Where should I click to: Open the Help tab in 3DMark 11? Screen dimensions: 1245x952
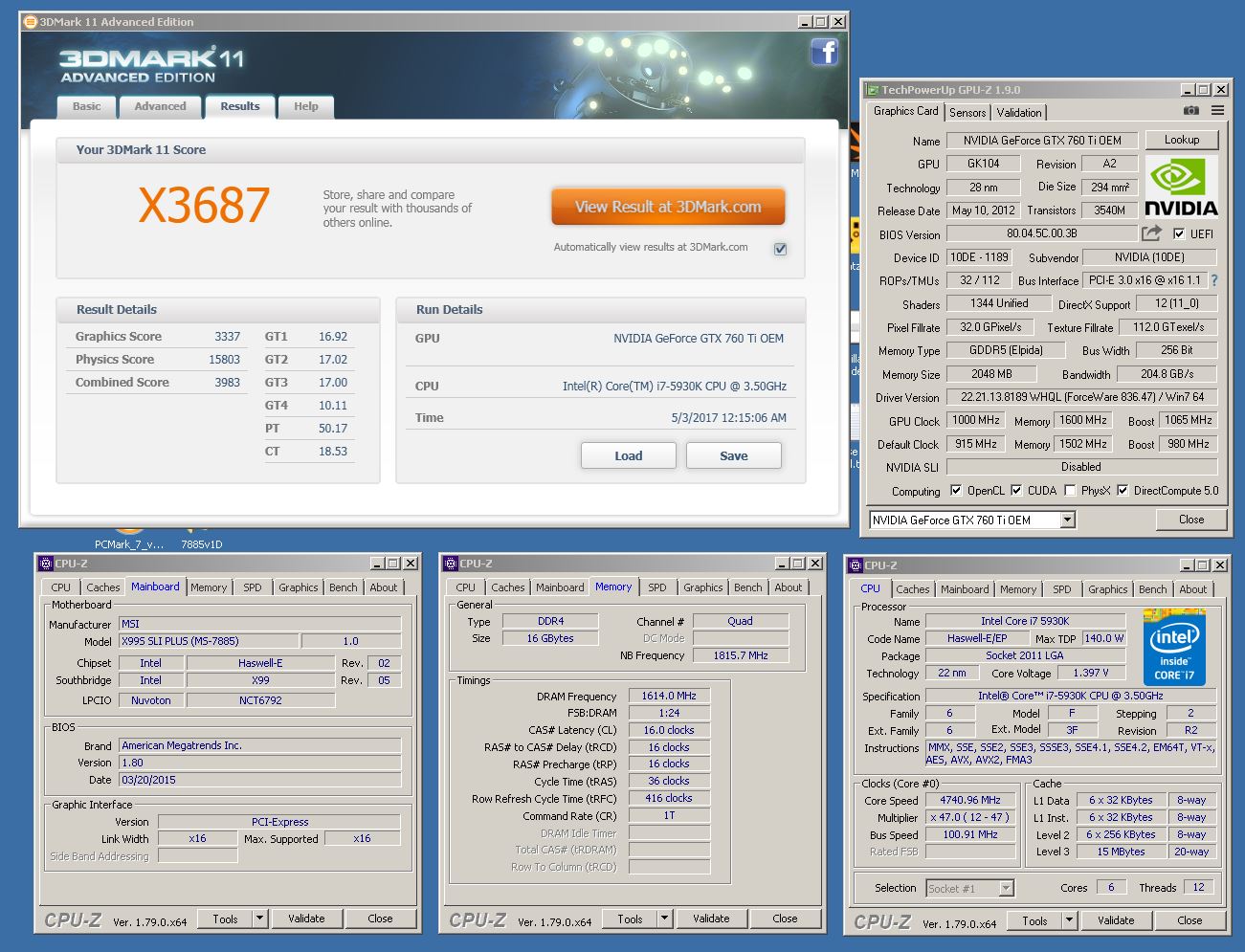pyautogui.click(x=306, y=106)
